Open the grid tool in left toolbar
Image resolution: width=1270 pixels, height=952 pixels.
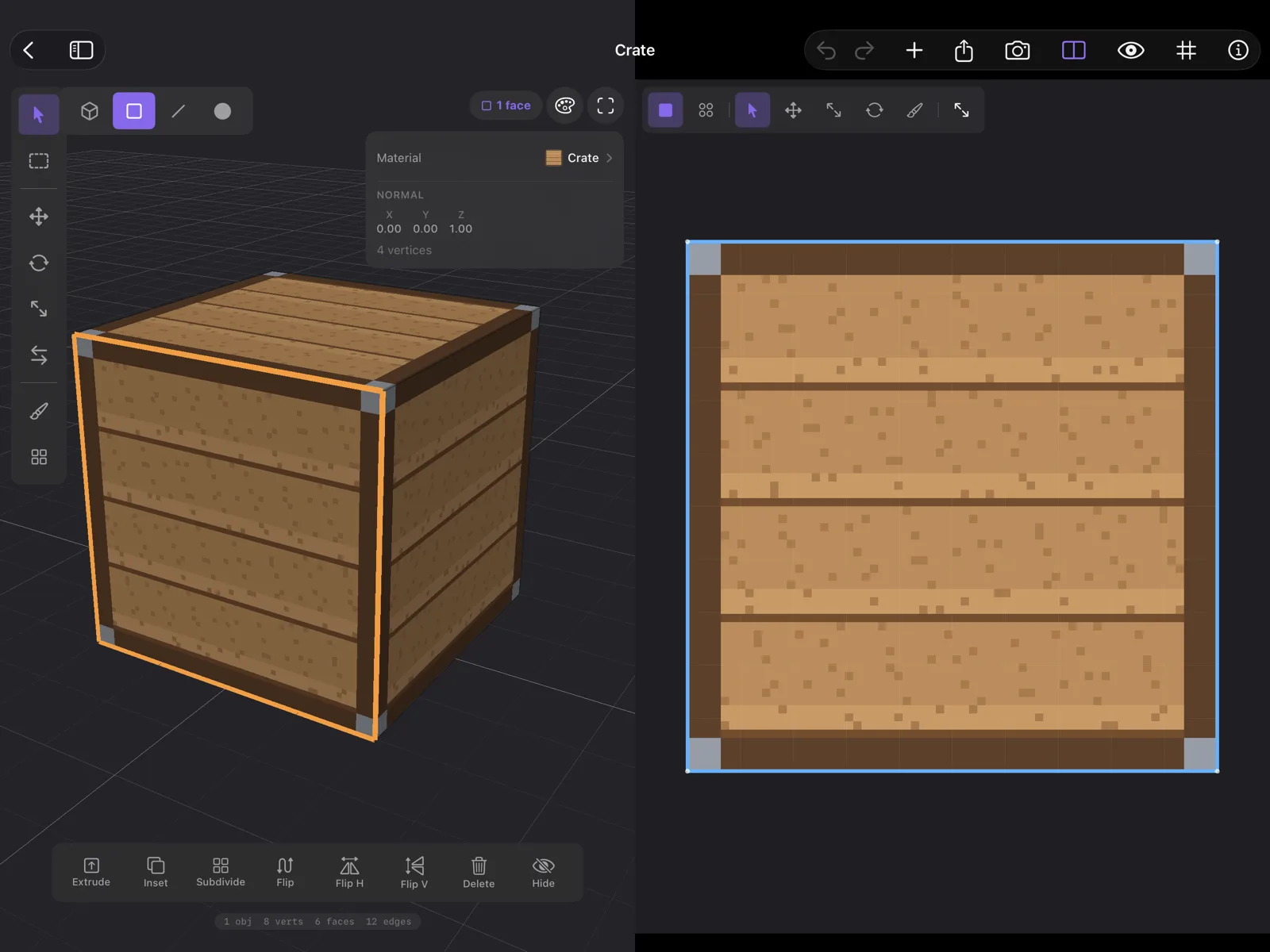(39, 457)
